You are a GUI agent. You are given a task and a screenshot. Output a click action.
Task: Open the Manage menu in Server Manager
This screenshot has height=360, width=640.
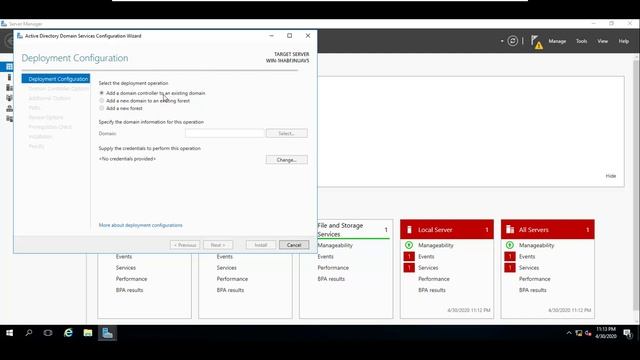557,41
